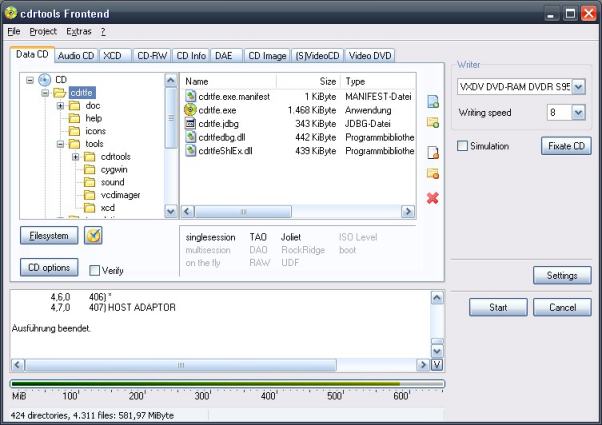
Task: Click the CD disc icon at tree root
Action: tap(45, 80)
